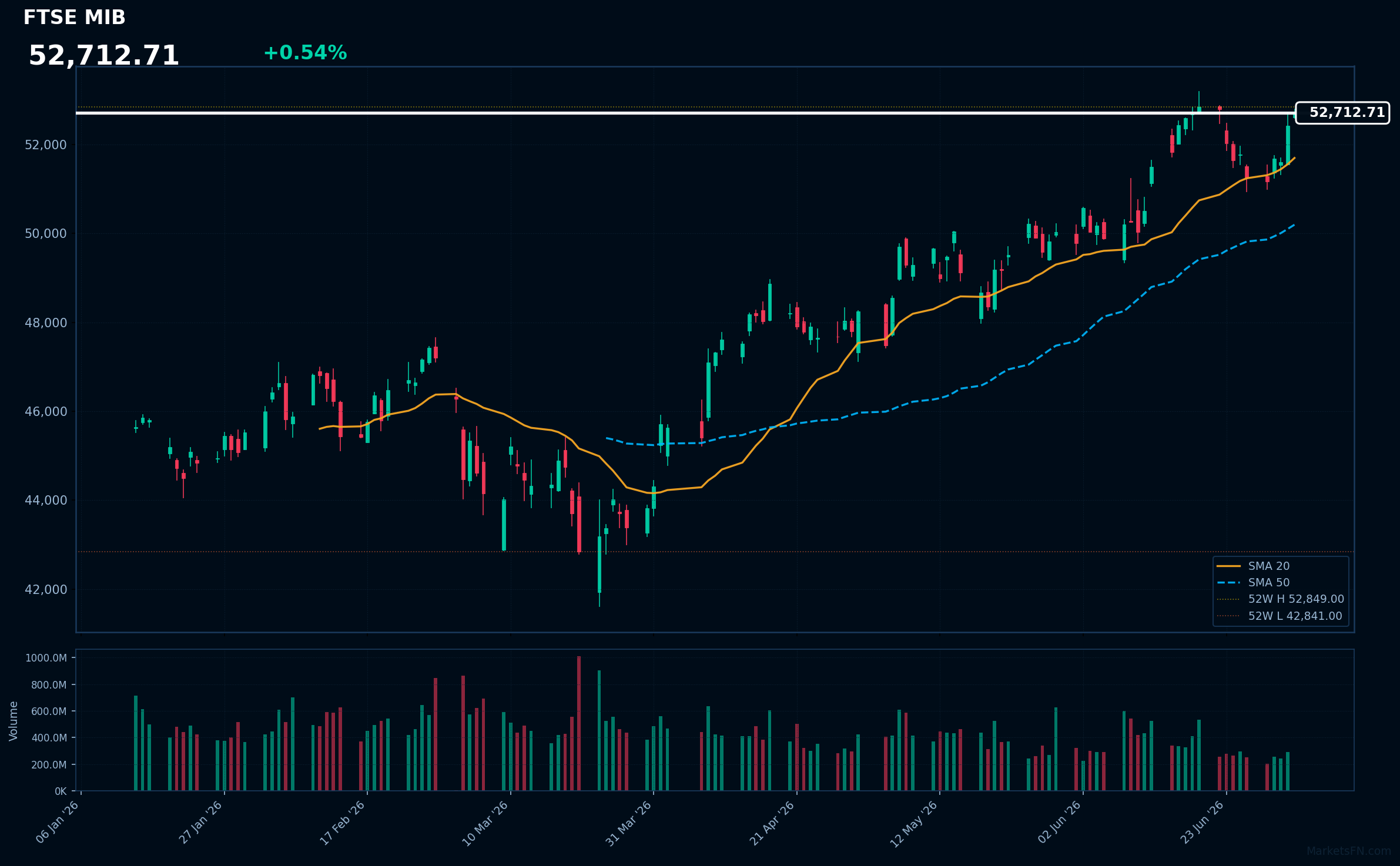
Task: Click the 17 Feb '26 date label
Action: coord(343,822)
